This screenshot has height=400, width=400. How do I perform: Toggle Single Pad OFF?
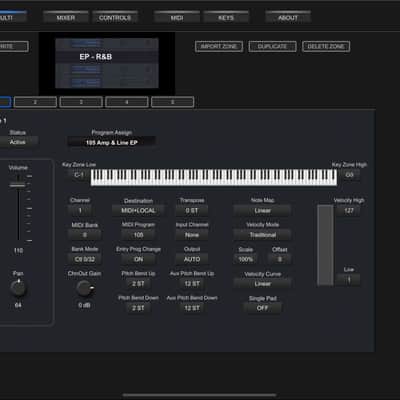point(263,308)
